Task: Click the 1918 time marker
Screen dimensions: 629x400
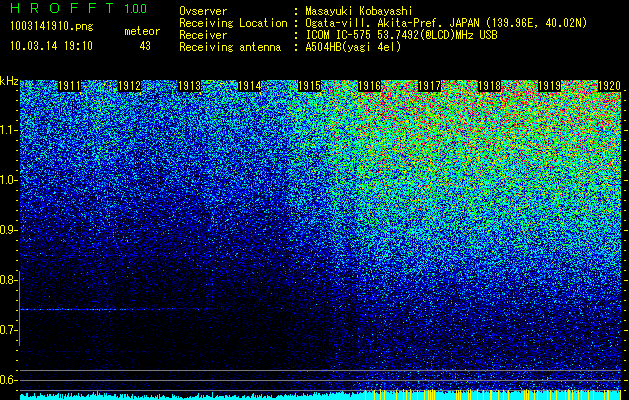Action: [x=489, y=86]
